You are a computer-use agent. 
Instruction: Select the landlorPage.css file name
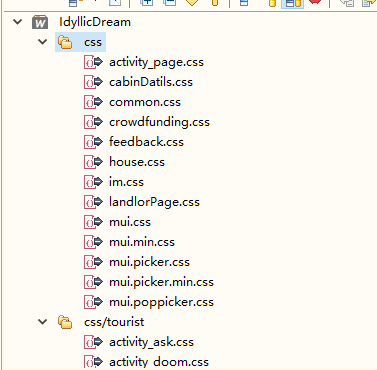pyautogui.click(x=154, y=202)
